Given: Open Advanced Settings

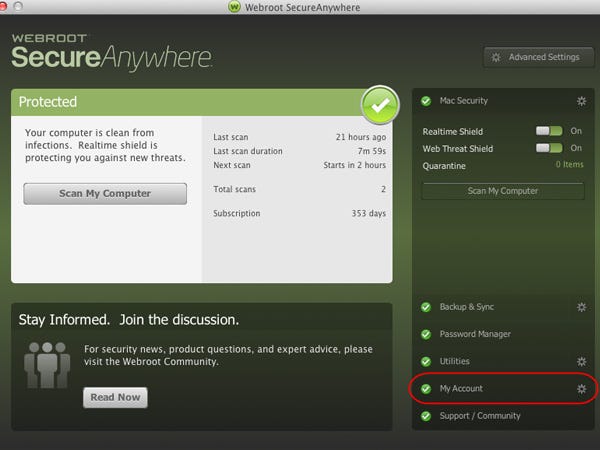Looking at the screenshot, I should pyautogui.click(x=539, y=57).
